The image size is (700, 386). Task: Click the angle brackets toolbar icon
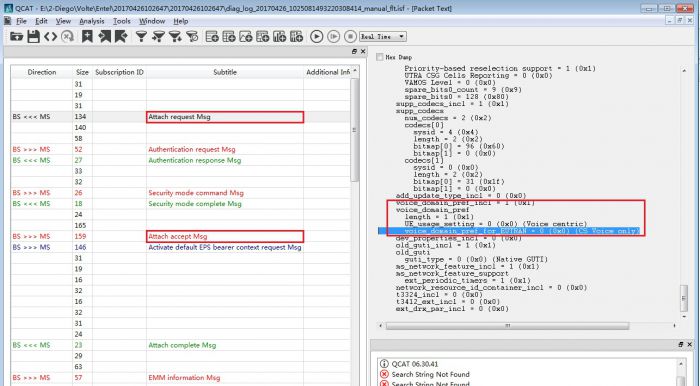pyautogui.click(x=50, y=37)
